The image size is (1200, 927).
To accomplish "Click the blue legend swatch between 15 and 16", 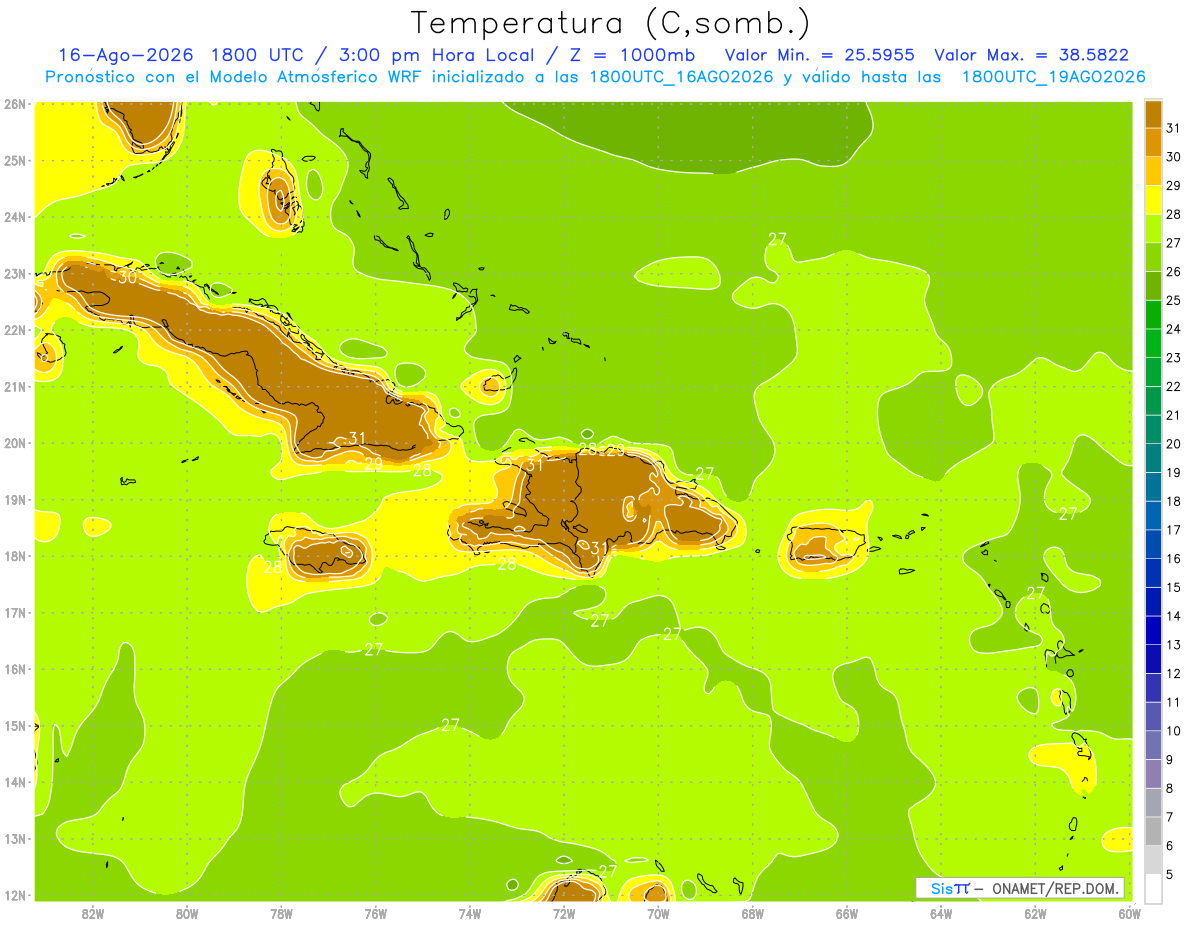I will click(1152, 573).
